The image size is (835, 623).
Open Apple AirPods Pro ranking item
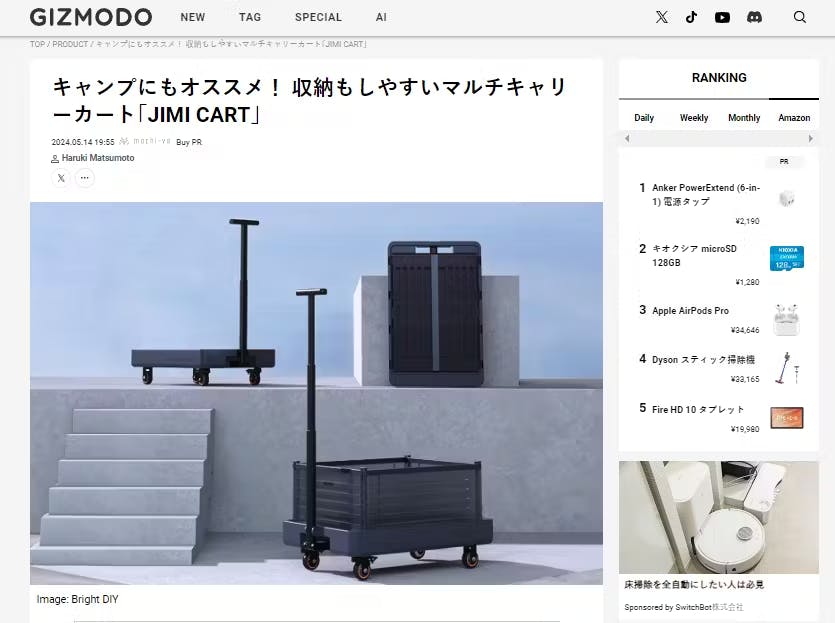[x=690, y=311]
